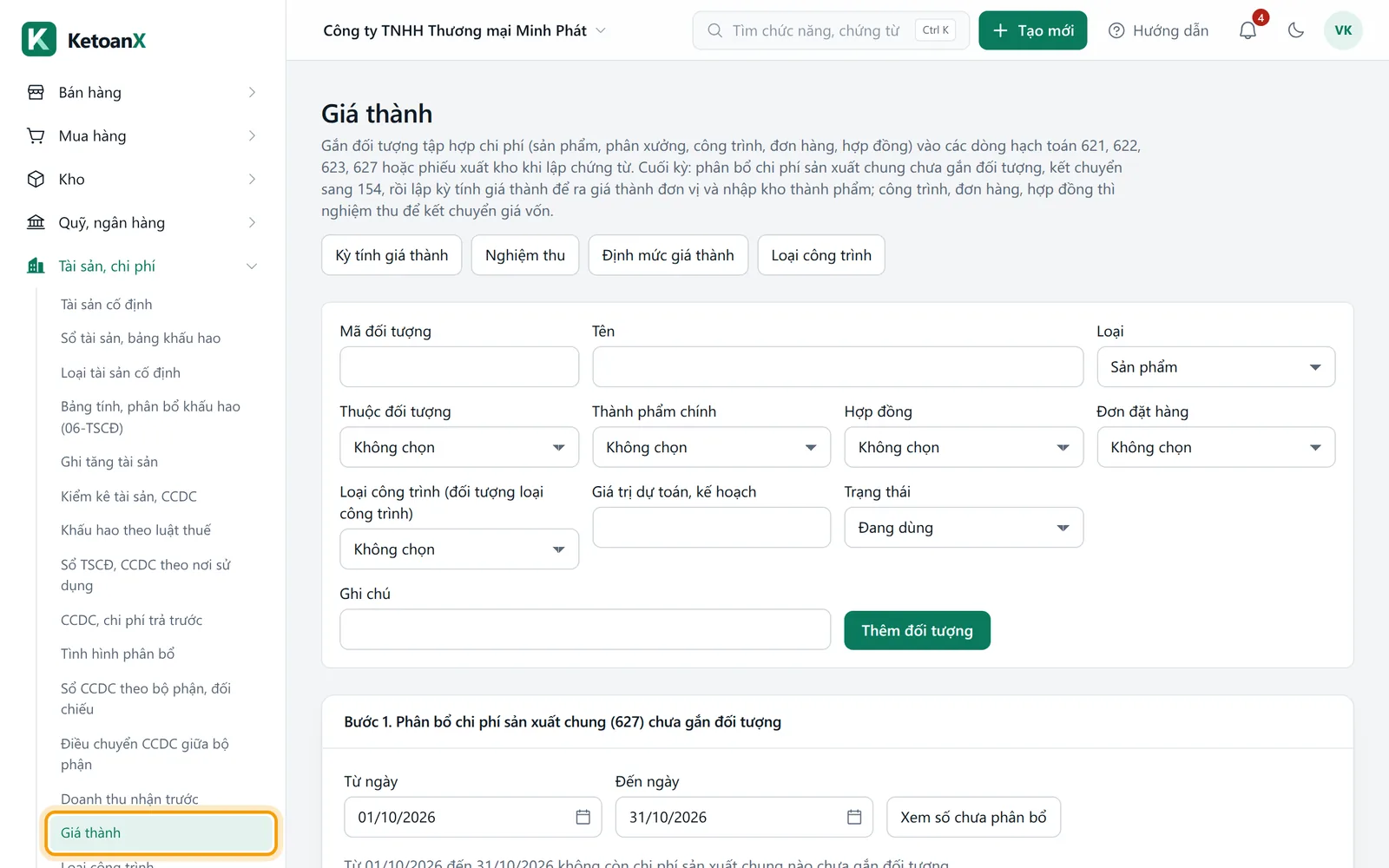Click the Mã đối tượng input field
Image resolution: width=1389 pixels, height=868 pixels.
[459, 367]
